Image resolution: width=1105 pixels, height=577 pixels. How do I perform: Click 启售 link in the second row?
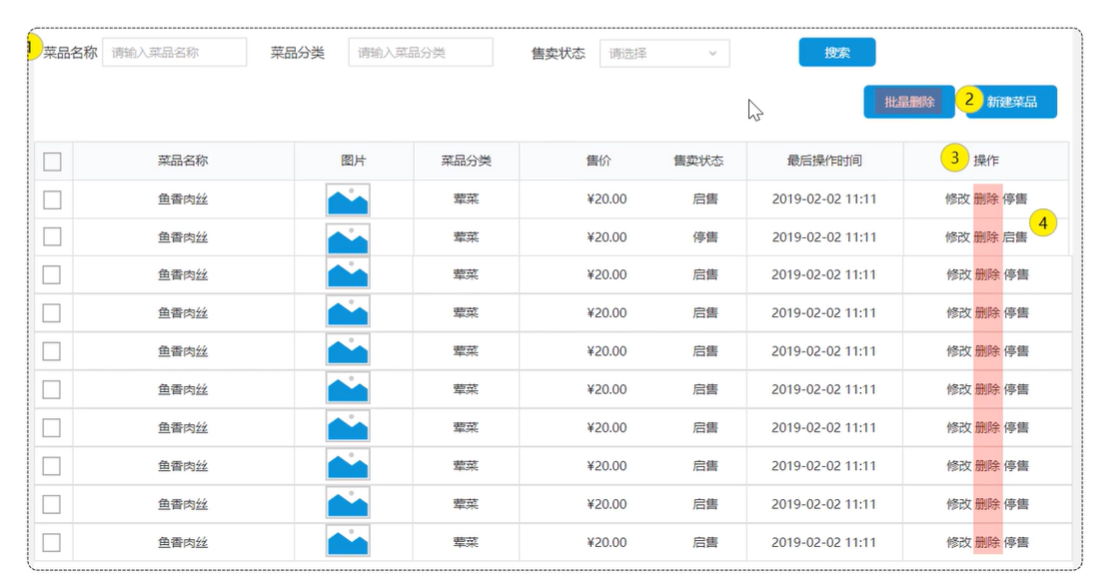[1015, 237]
